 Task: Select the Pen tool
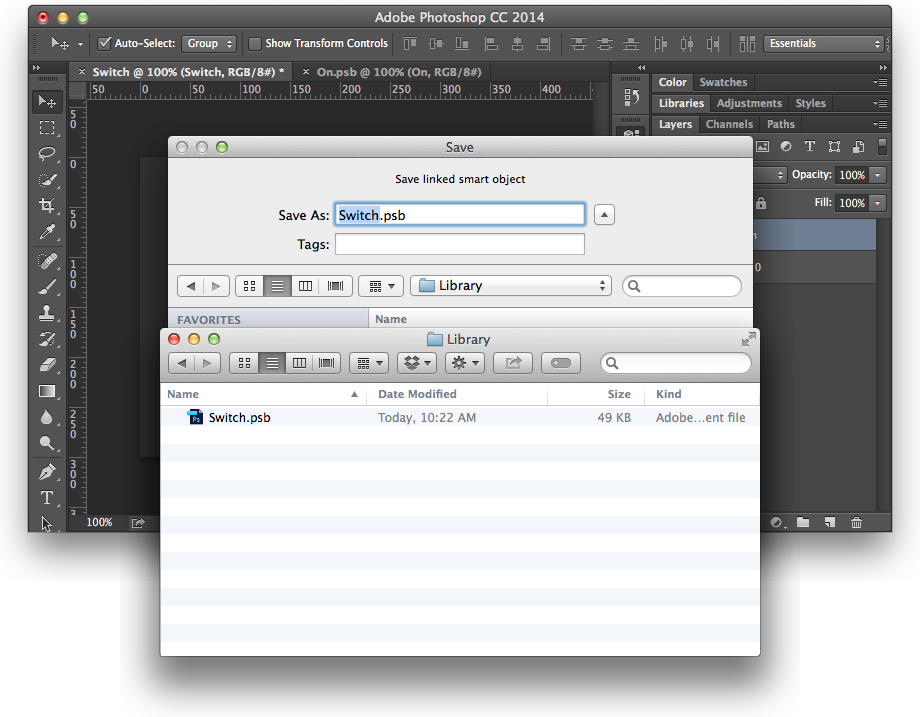point(47,472)
